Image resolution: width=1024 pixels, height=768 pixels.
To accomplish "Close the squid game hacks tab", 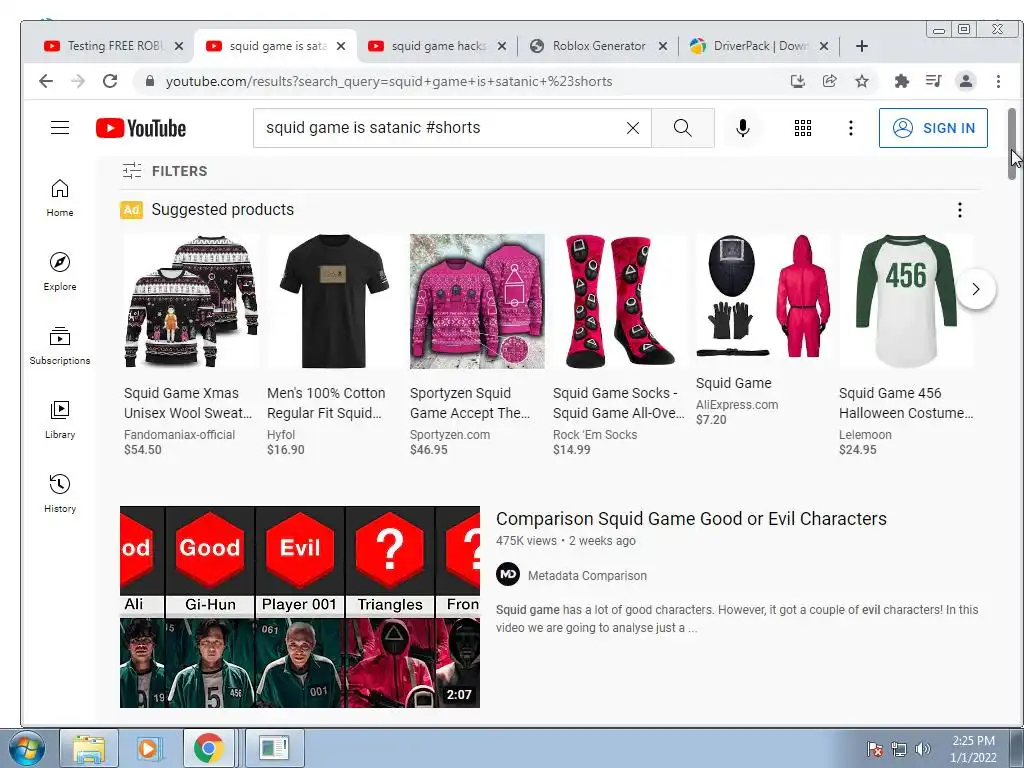I will pyautogui.click(x=502, y=46).
